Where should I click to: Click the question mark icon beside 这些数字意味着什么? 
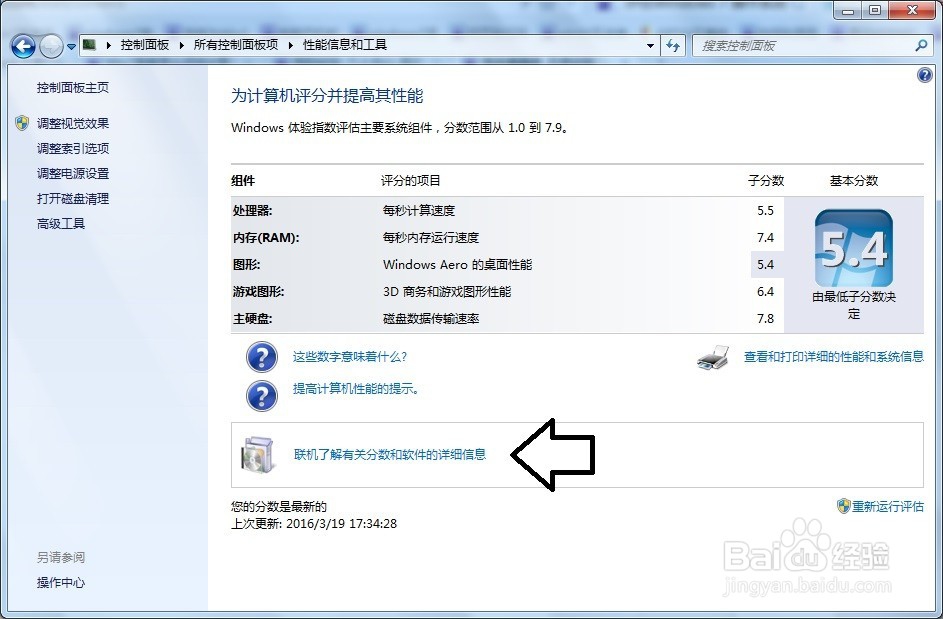261,357
